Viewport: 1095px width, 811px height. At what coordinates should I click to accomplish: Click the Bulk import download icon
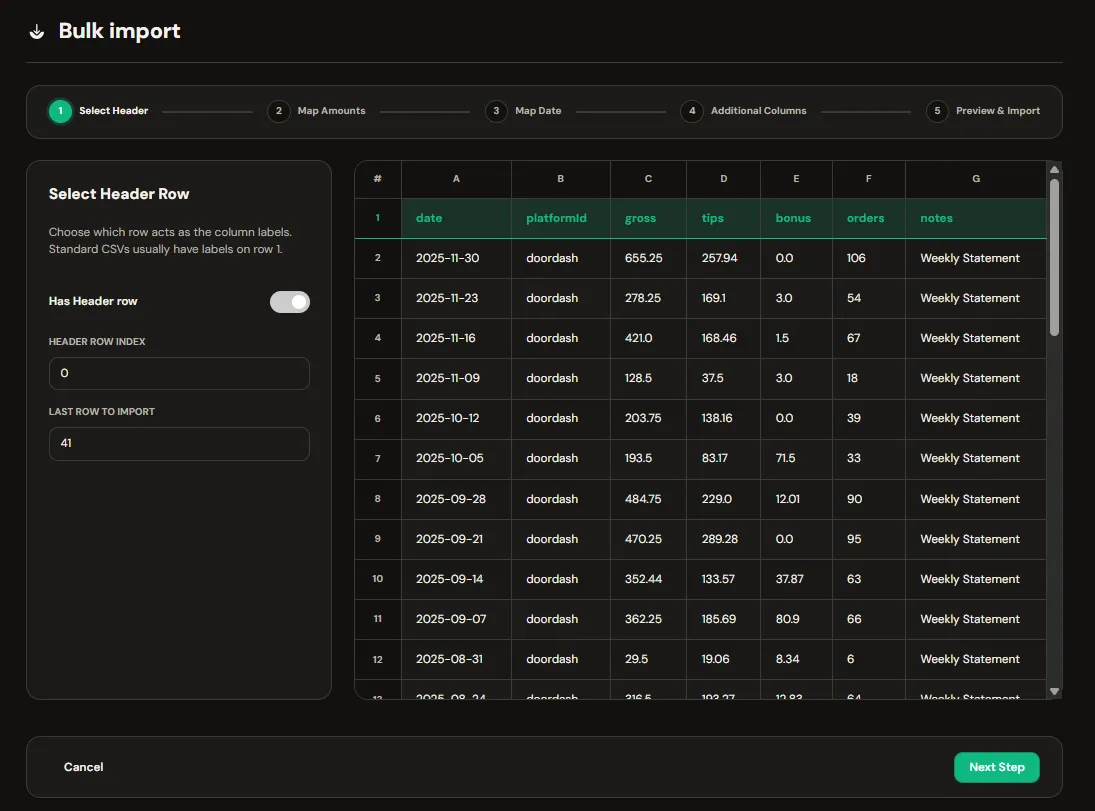click(36, 31)
